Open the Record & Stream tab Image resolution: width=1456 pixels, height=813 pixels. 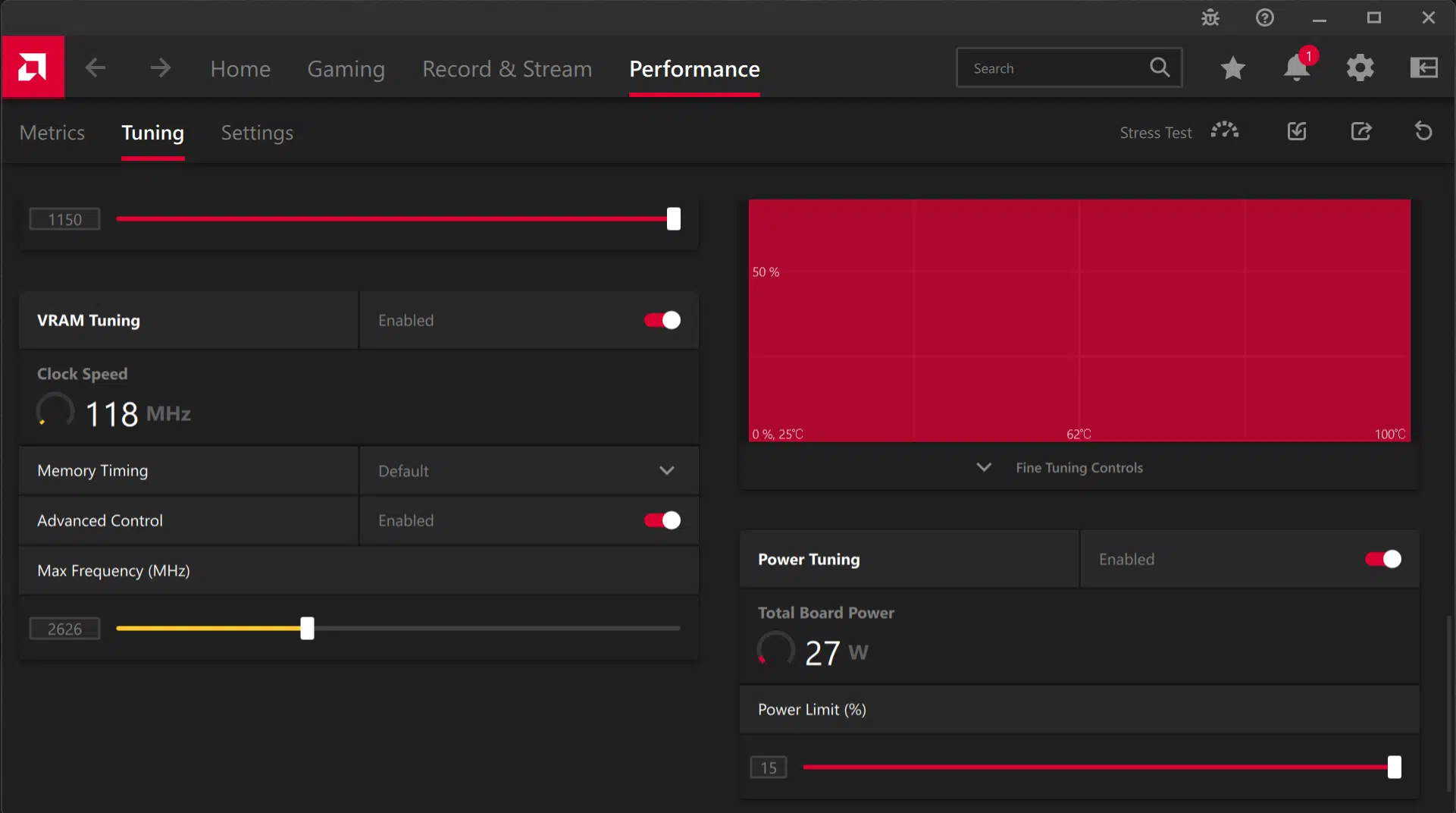pyautogui.click(x=507, y=68)
